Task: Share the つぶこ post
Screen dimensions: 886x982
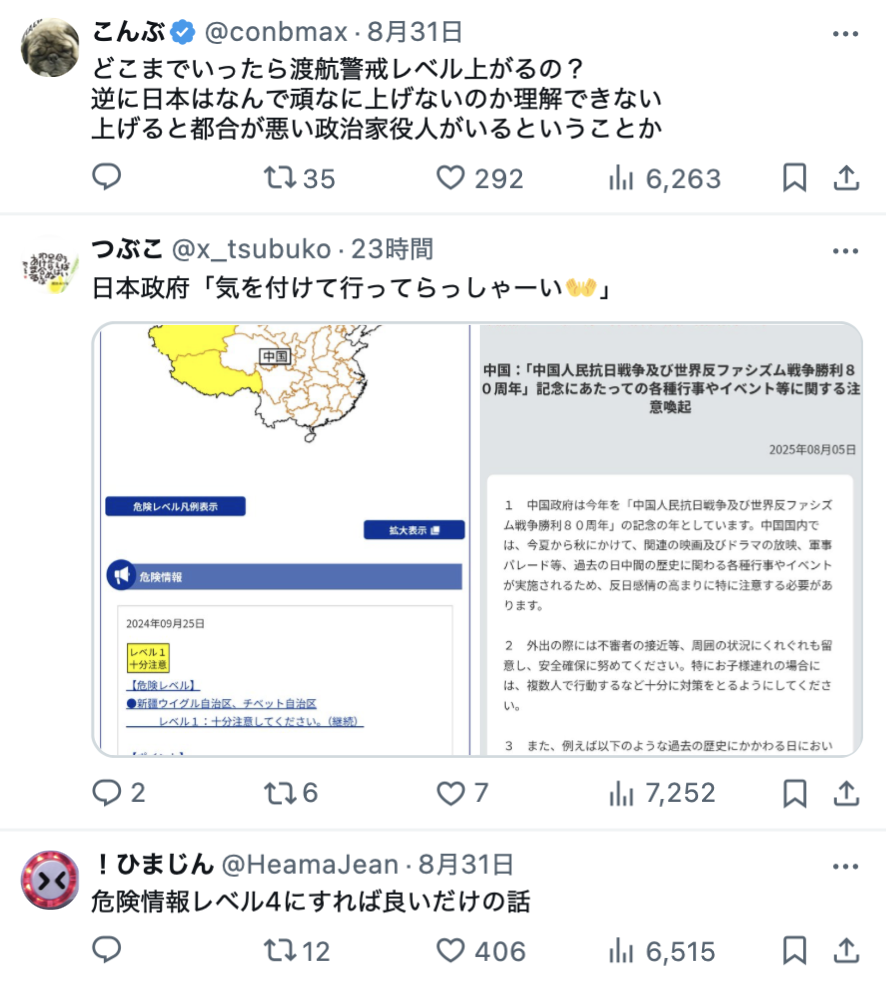Action: tap(846, 793)
